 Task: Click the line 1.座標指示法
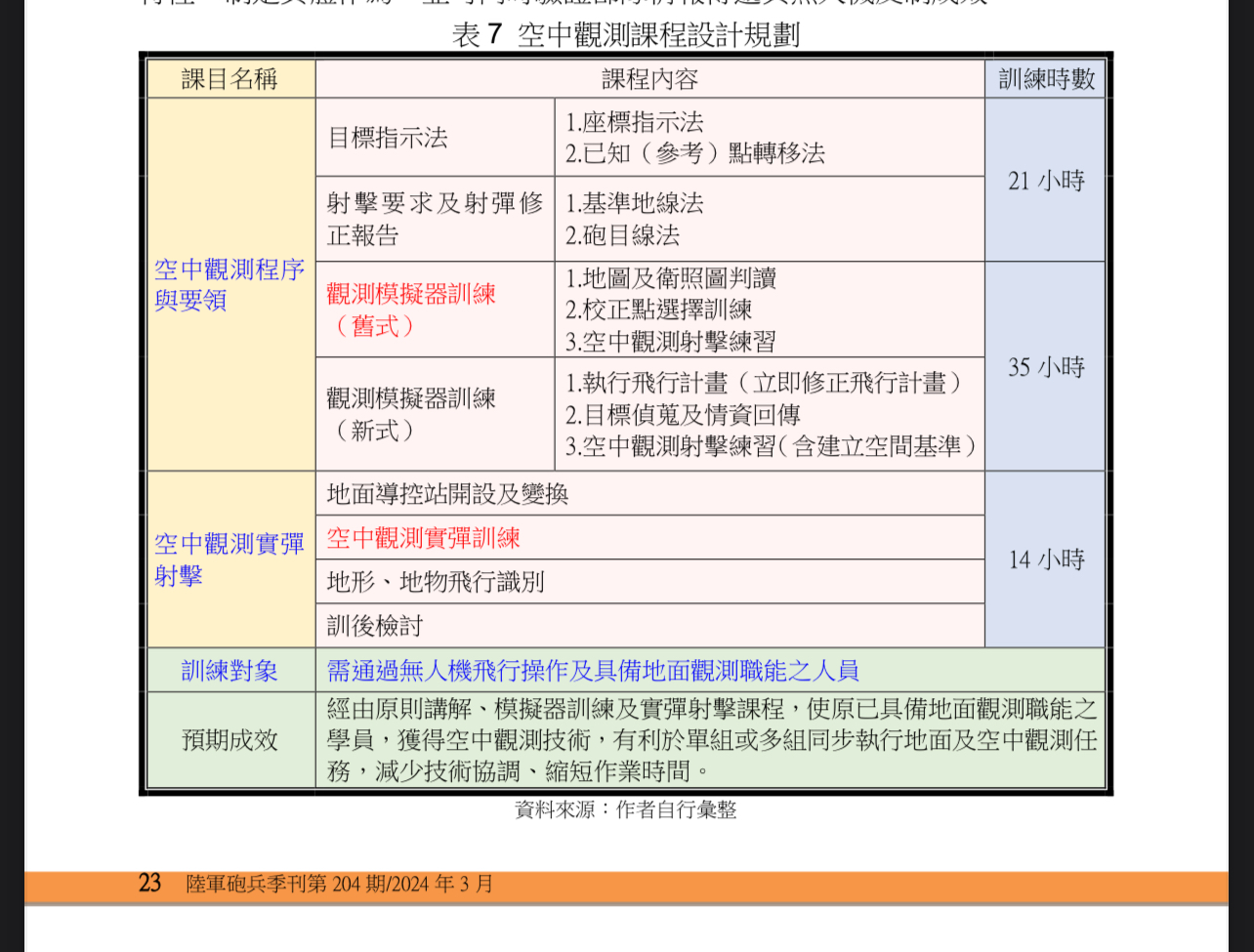click(634, 122)
